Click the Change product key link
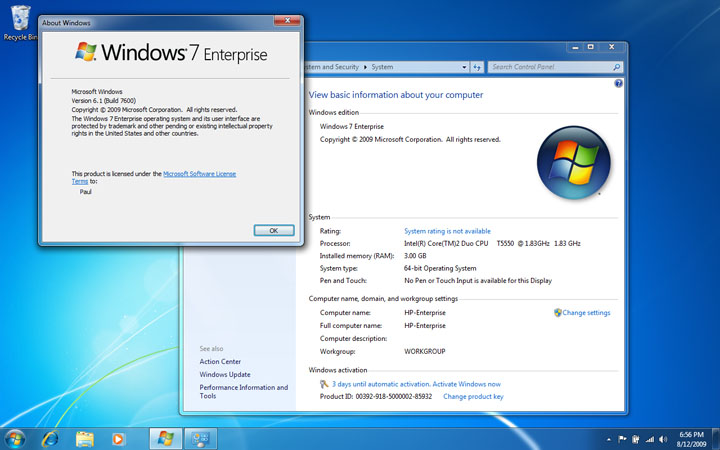 coord(473,397)
